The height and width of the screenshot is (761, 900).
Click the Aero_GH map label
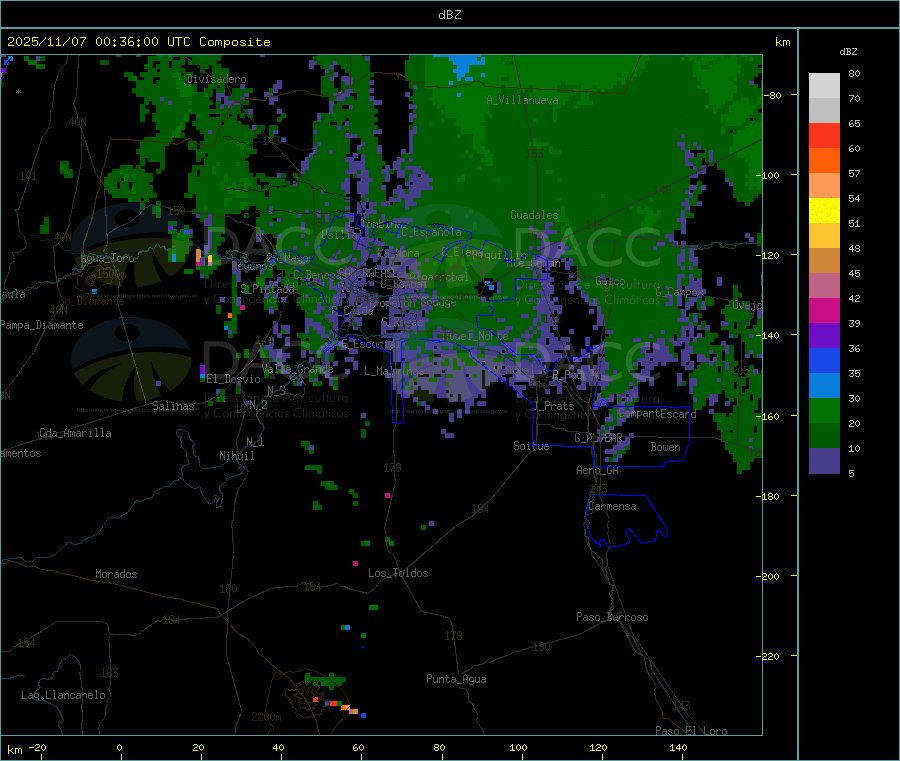click(597, 470)
